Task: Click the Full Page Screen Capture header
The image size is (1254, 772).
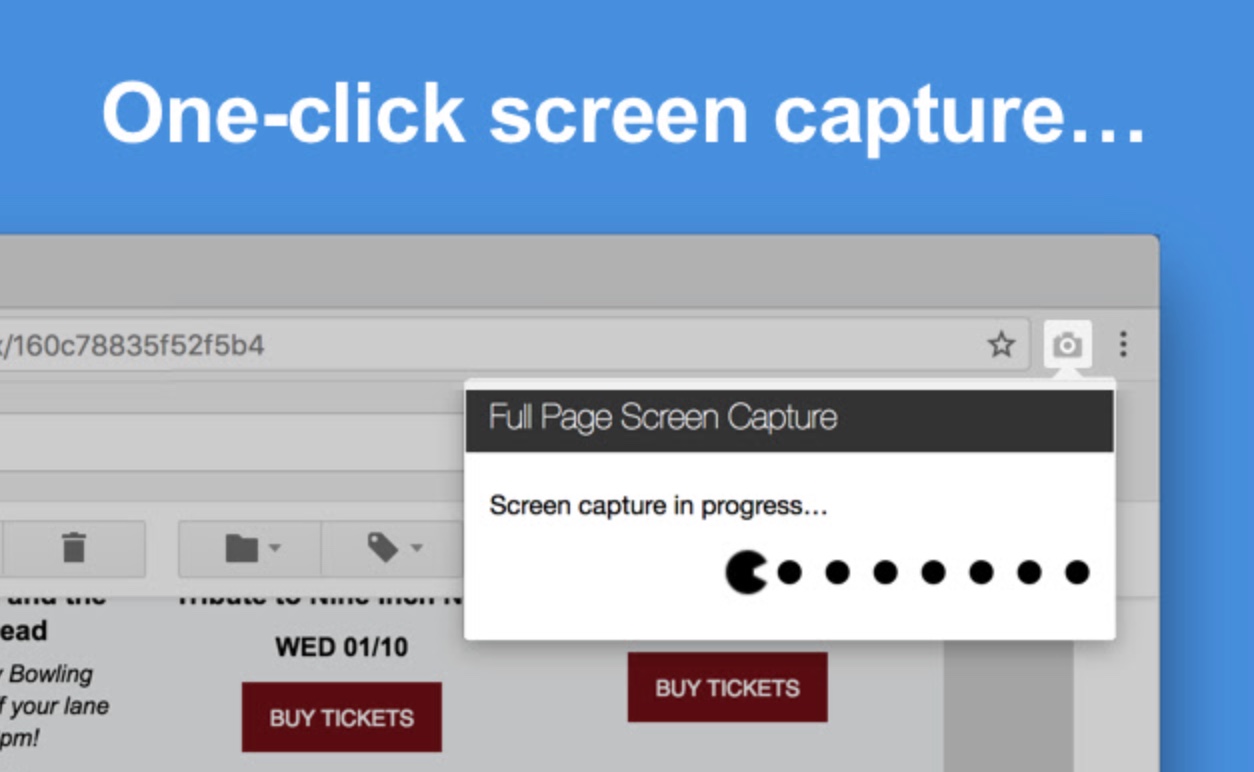Action: coord(789,420)
